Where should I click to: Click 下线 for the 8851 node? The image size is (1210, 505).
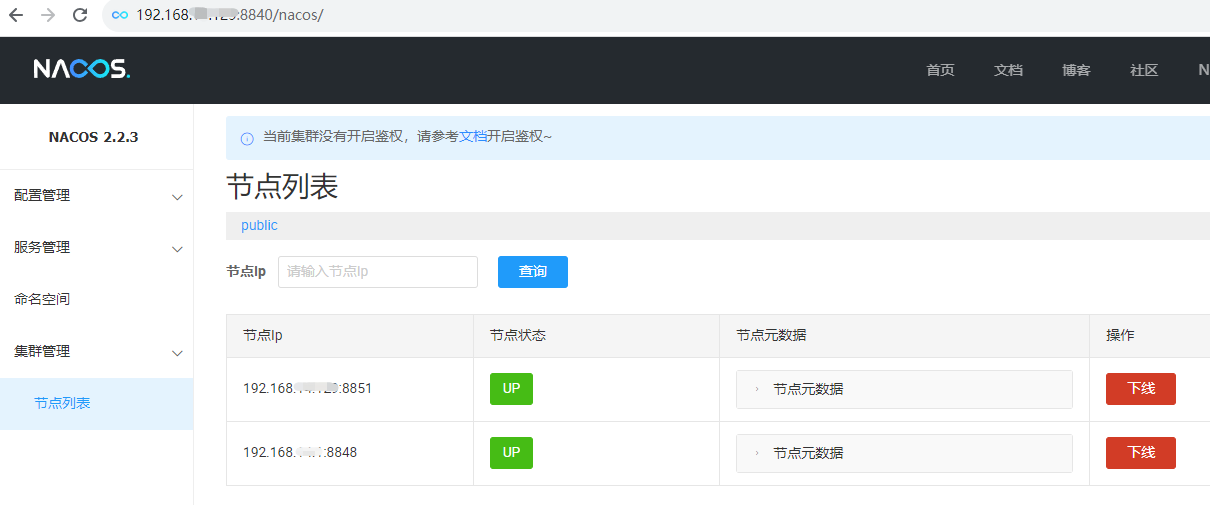pos(1141,389)
